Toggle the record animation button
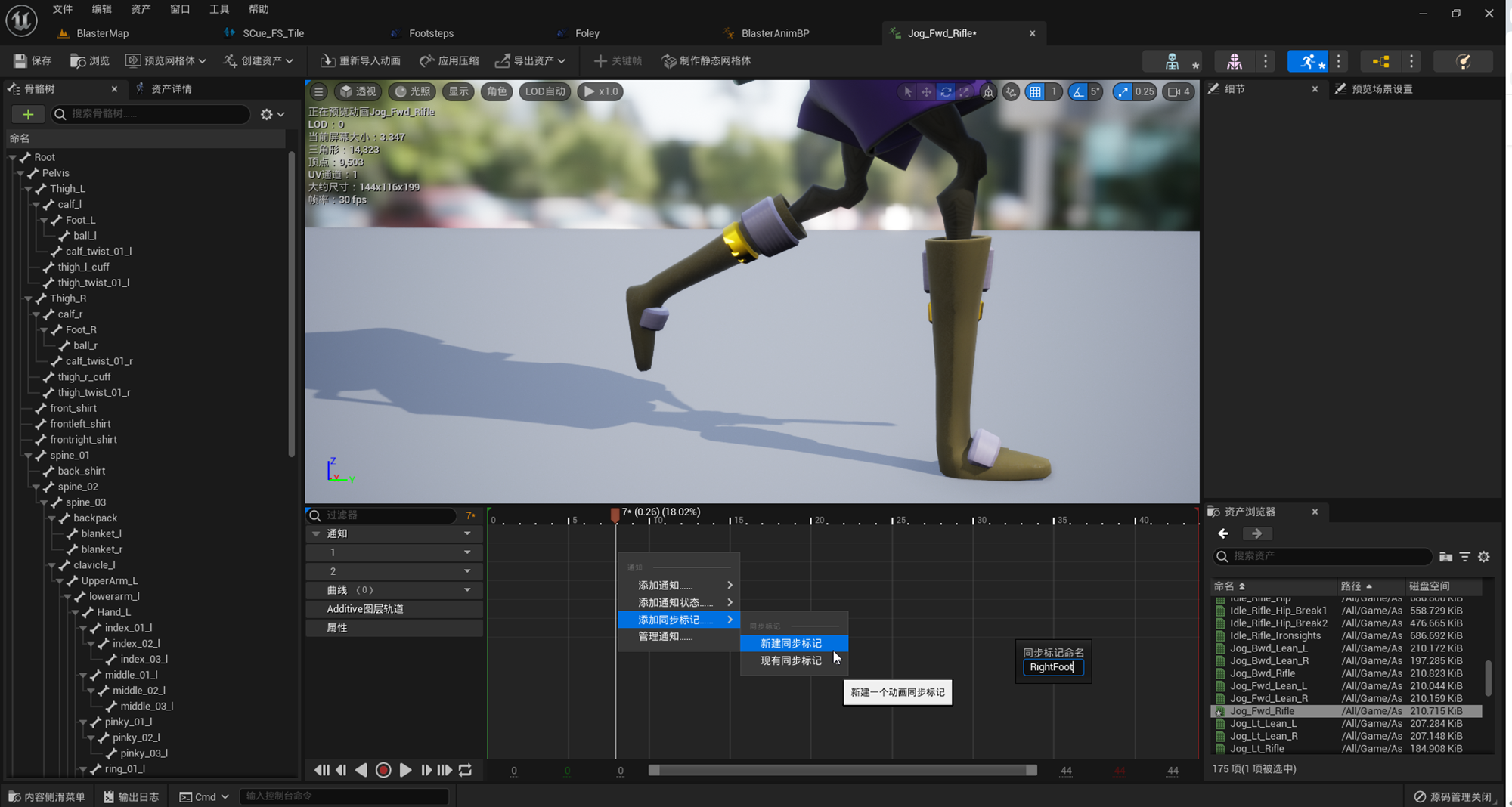Screen dimensions: 1512x807 383,770
